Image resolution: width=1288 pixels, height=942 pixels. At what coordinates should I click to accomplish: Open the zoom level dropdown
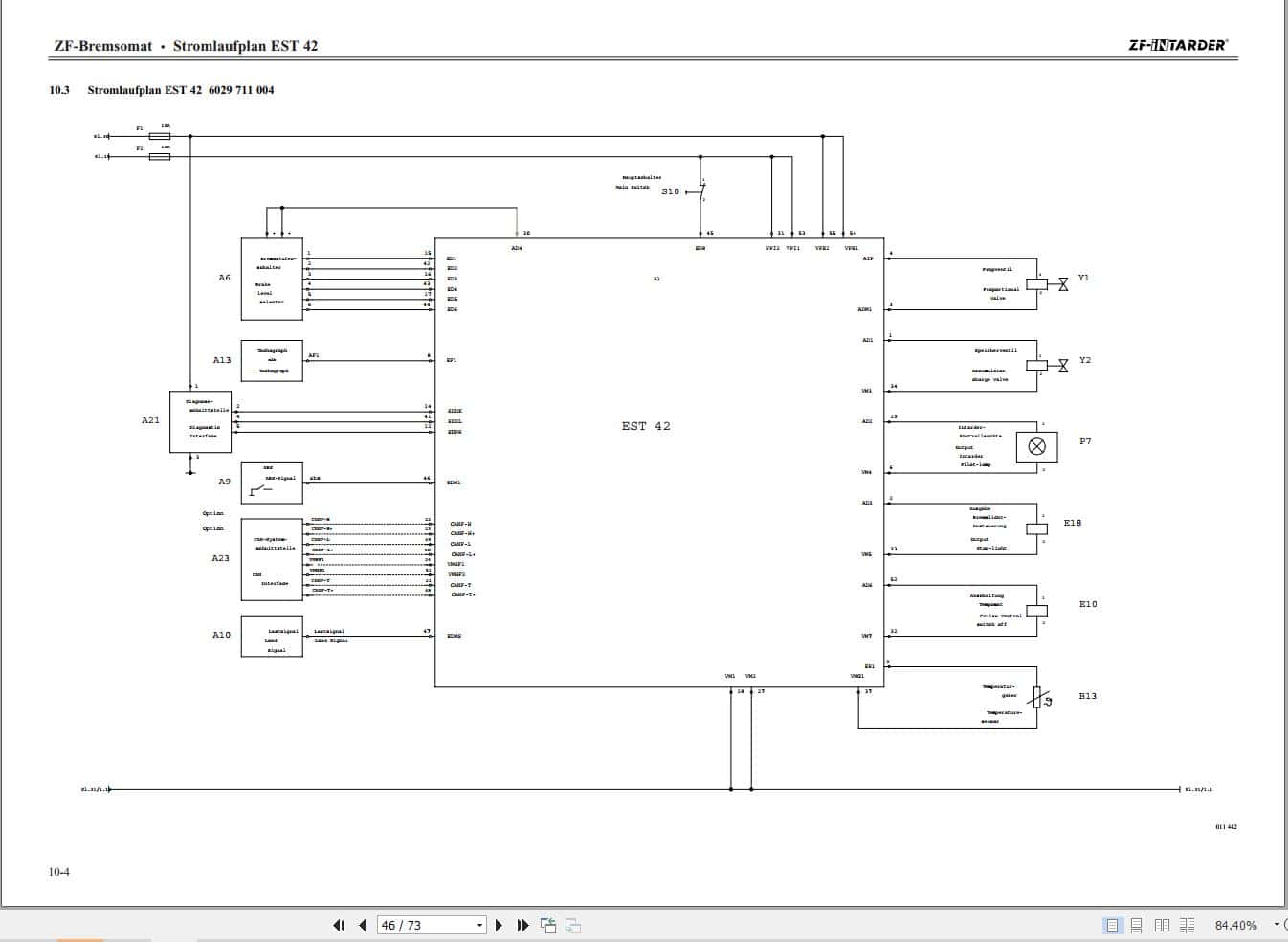click(x=1275, y=925)
